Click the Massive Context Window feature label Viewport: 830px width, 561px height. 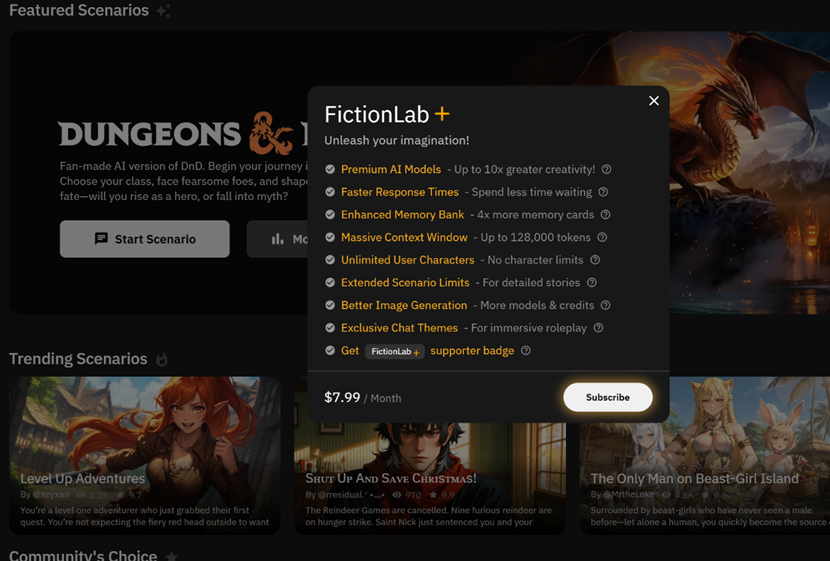[x=404, y=237]
